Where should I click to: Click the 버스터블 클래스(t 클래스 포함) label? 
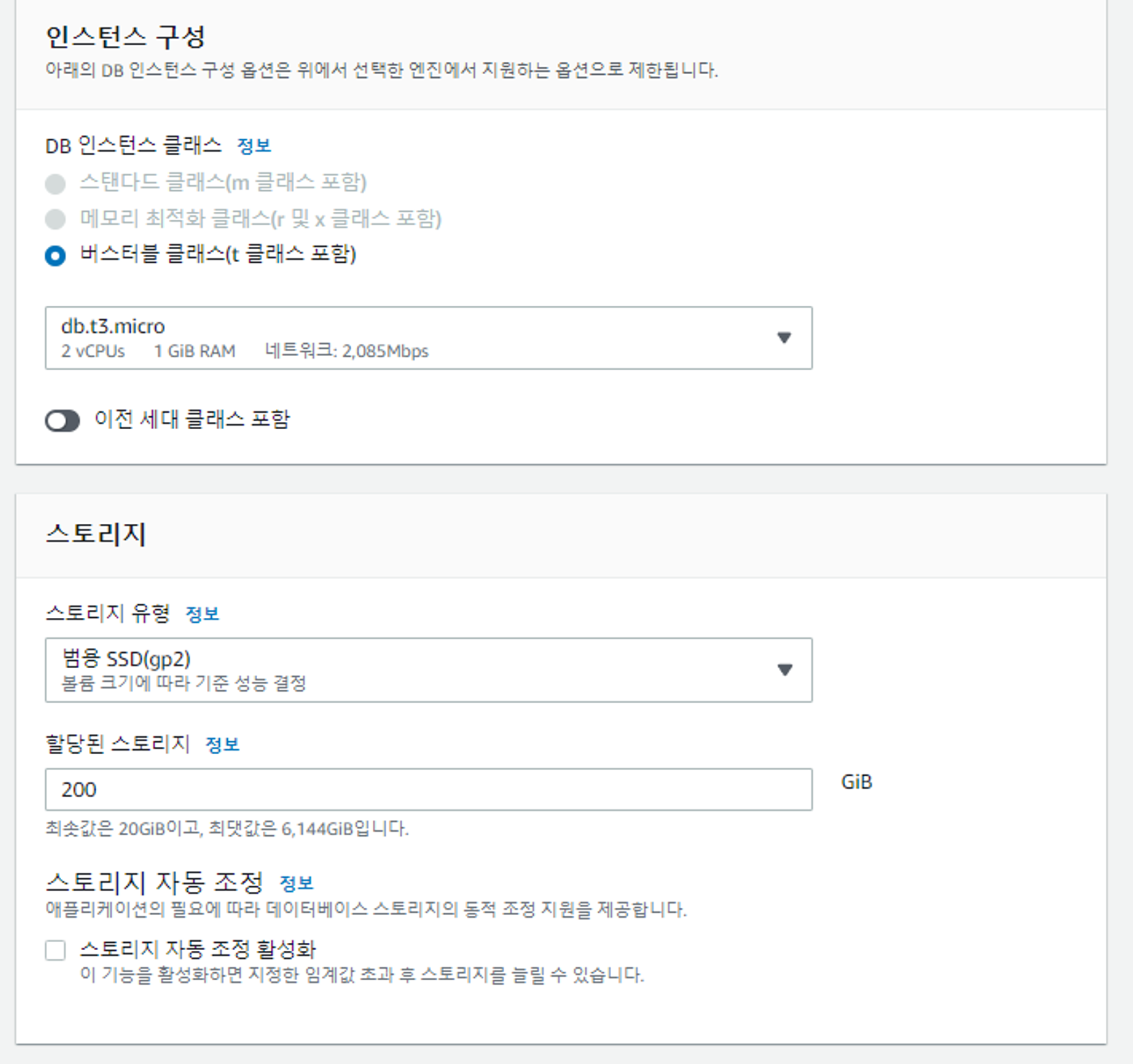point(218,254)
